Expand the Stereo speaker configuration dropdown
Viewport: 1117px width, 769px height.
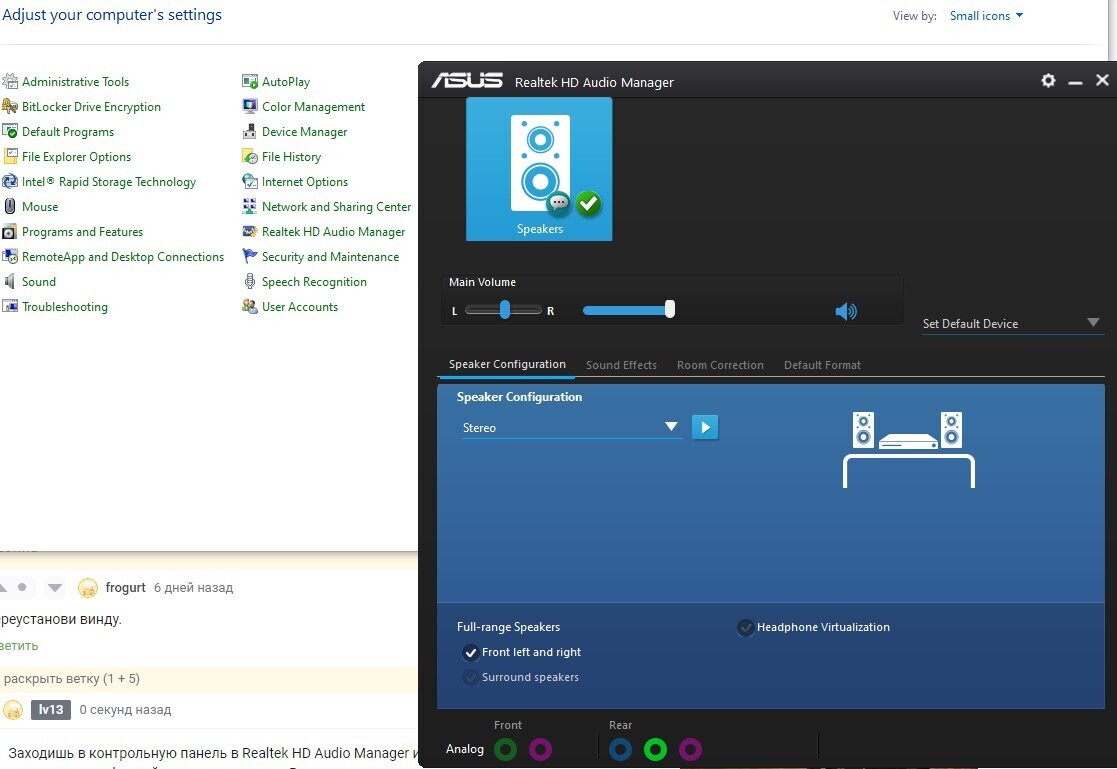(x=671, y=428)
